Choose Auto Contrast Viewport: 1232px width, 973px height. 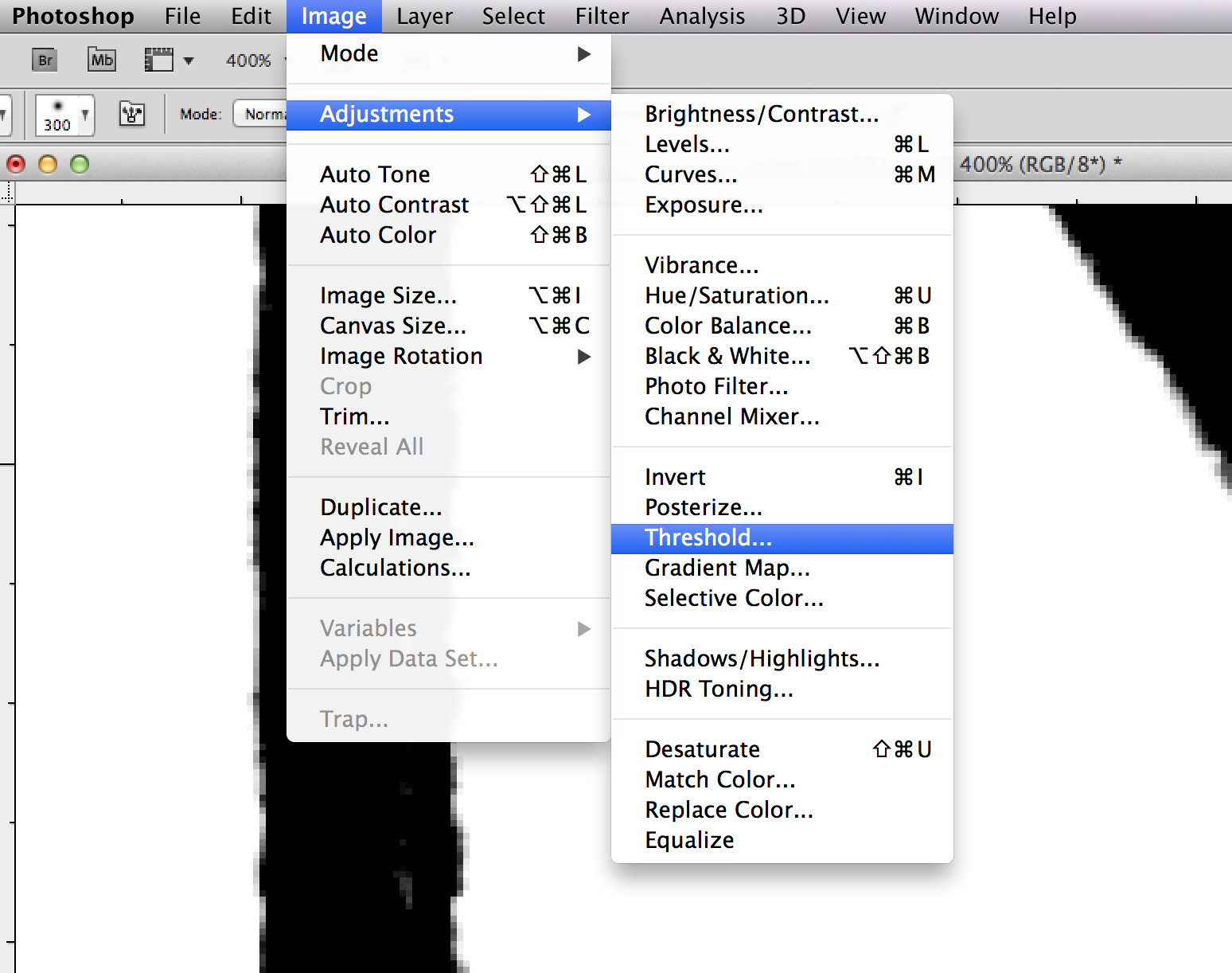point(449,205)
